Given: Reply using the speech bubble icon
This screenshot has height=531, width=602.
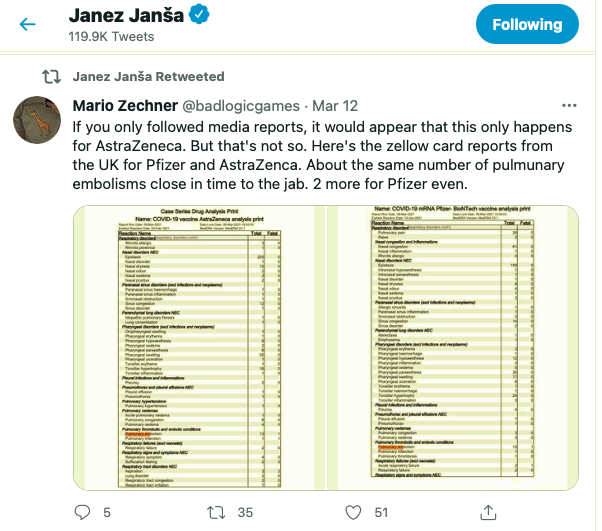Looking at the screenshot, I should pyautogui.click(x=83, y=512).
